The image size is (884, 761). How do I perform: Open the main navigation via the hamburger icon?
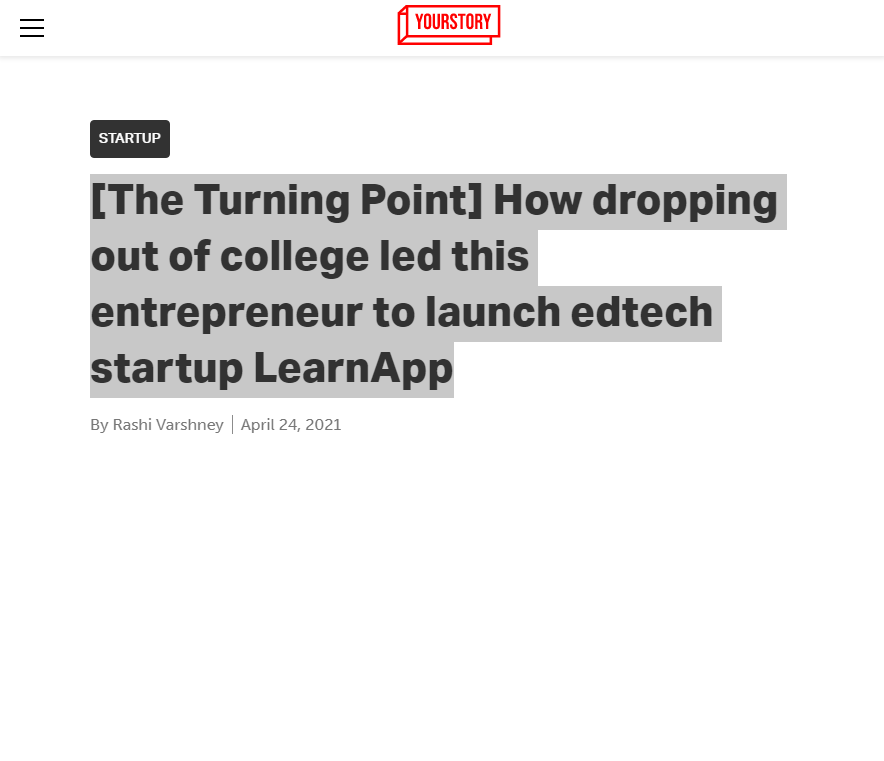pyautogui.click(x=32, y=28)
